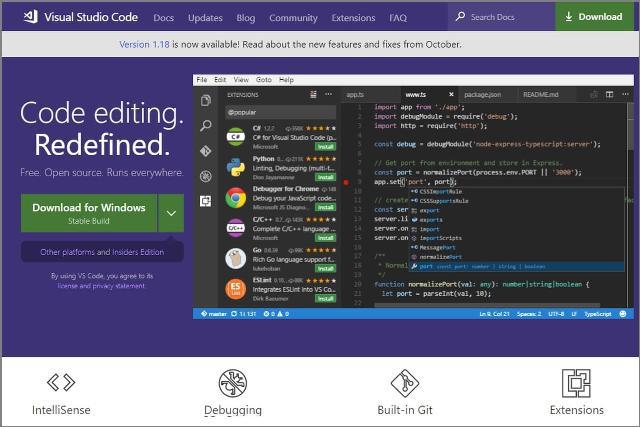
Task: Open the Goto menu in editor screenshot
Action: click(264, 80)
